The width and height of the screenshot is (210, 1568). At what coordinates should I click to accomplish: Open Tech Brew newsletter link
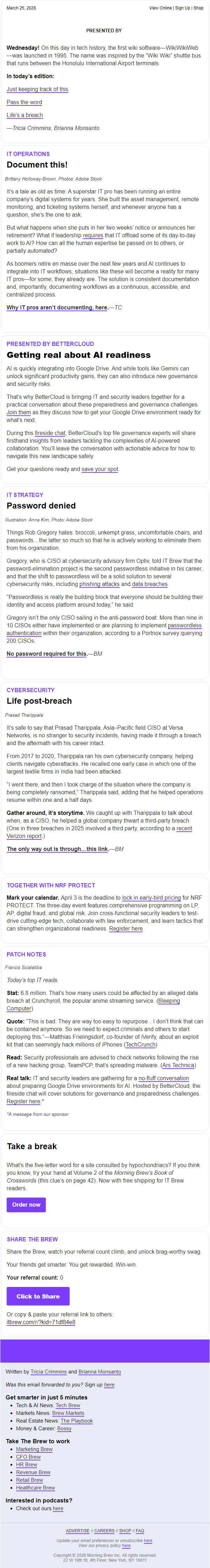click(68, 1405)
